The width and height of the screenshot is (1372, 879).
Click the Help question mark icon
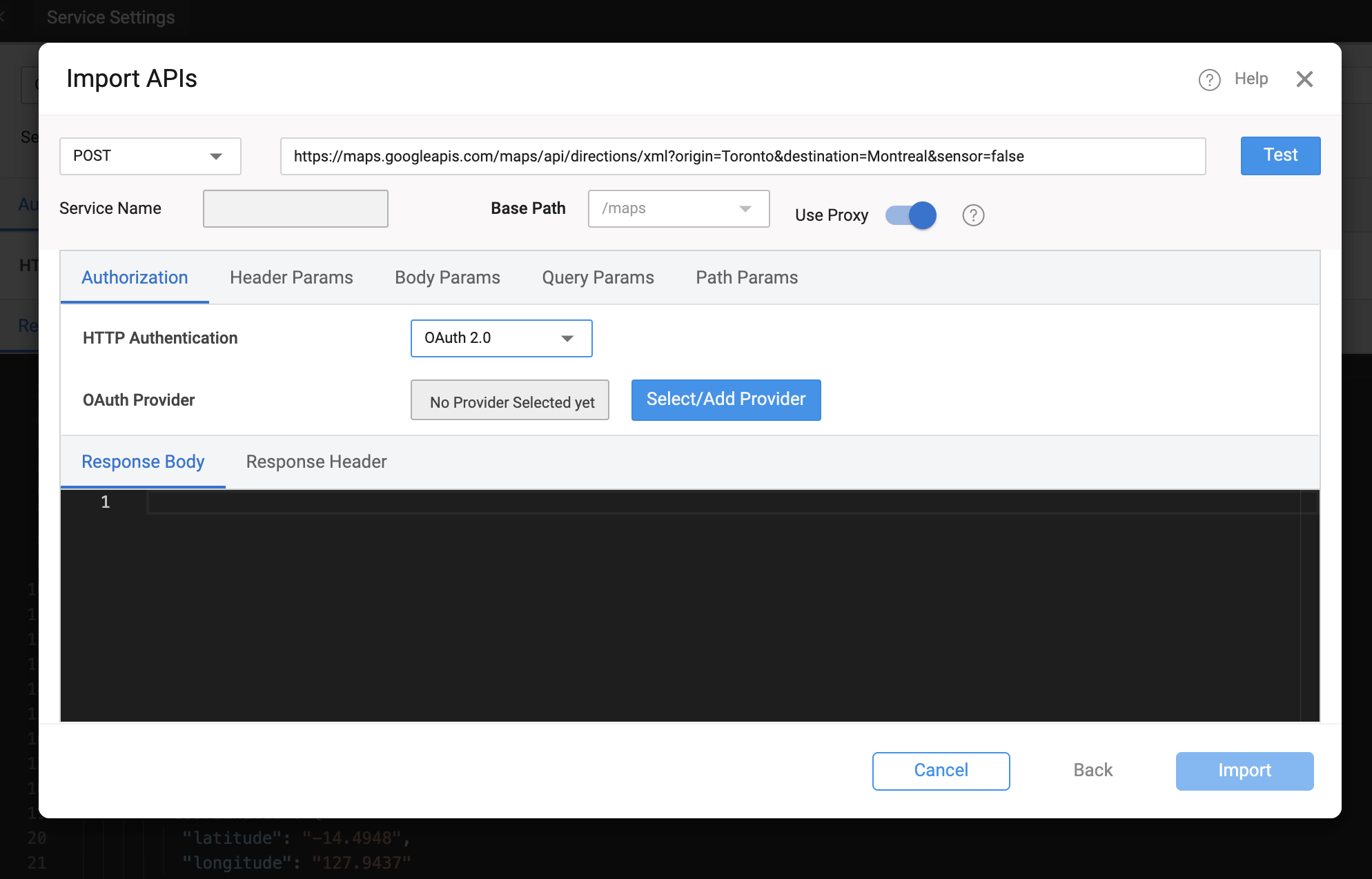(x=1209, y=79)
